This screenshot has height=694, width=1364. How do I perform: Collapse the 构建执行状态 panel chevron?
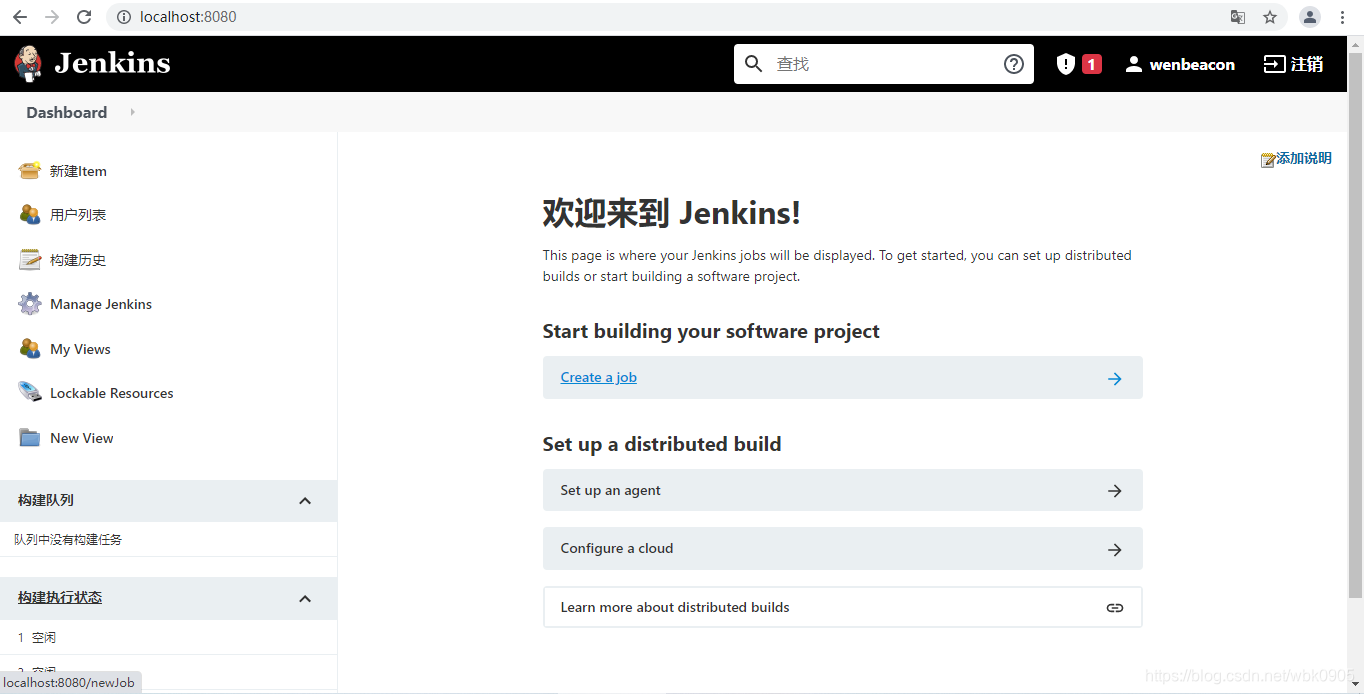click(305, 598)
